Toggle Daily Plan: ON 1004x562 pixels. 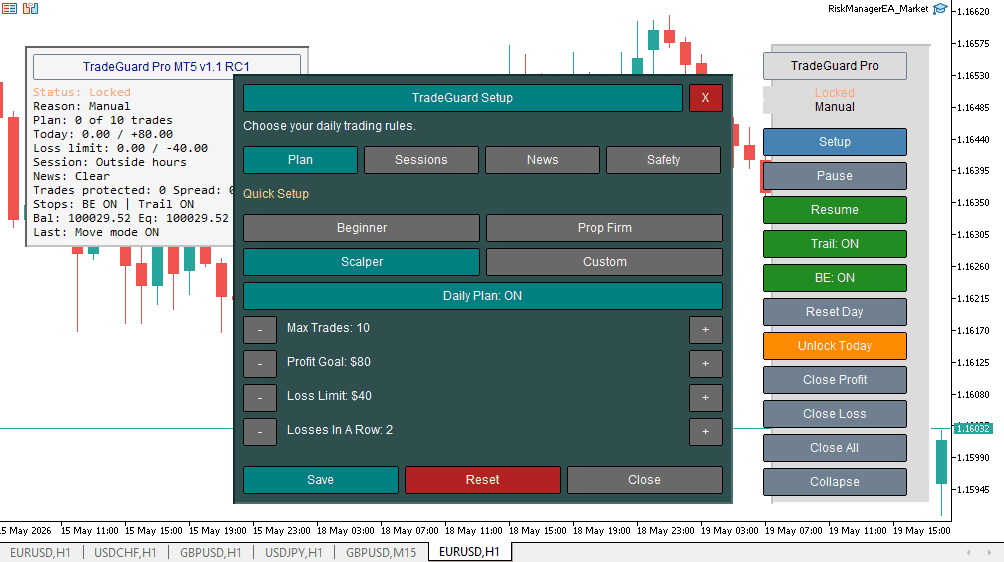(483, 296)
